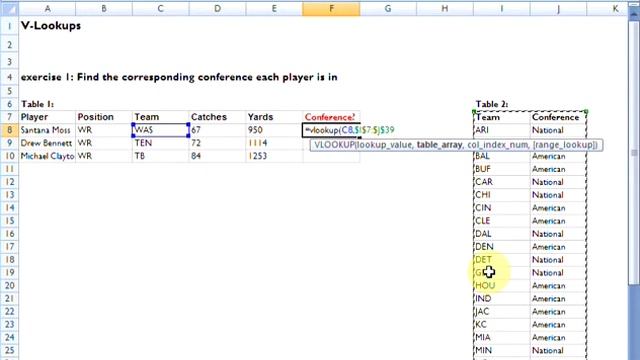640x360 pixels.
Task: Select the MIA team cell
Action: pyautogui.click(x=502, y=338)
